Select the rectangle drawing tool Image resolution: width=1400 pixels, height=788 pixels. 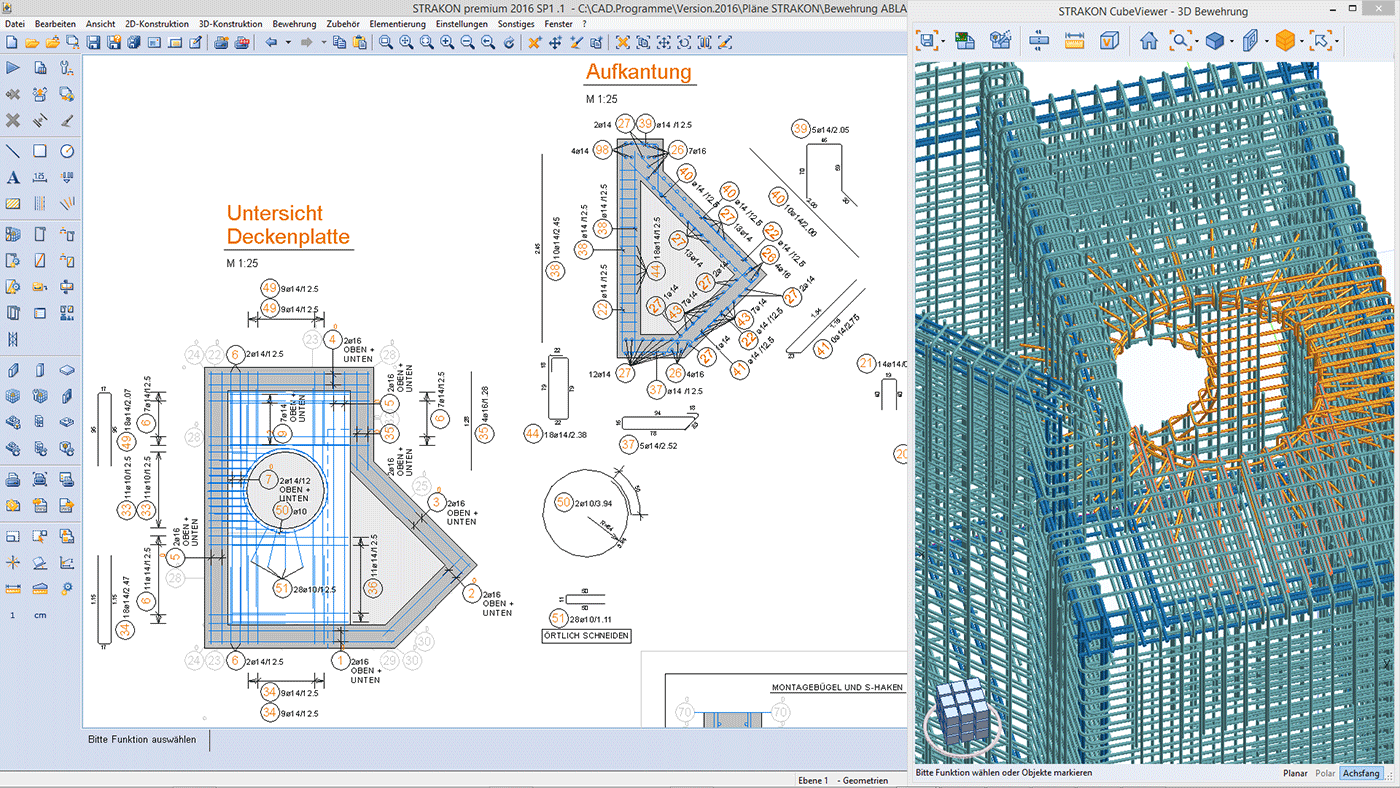[40, 151]
